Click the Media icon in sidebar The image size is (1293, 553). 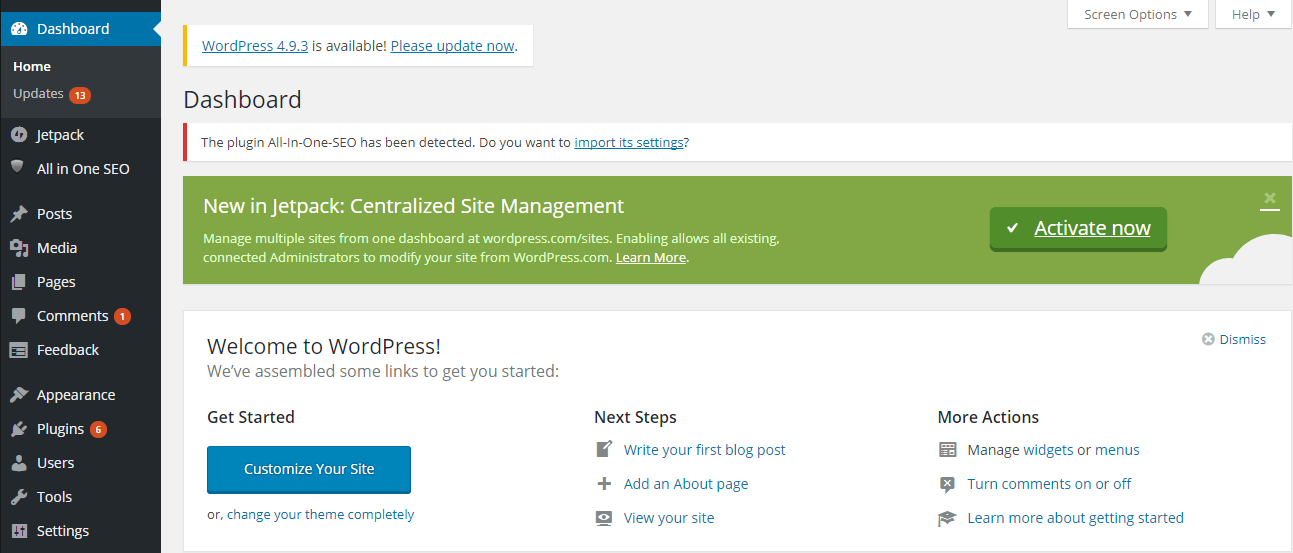tap(18, 248)
